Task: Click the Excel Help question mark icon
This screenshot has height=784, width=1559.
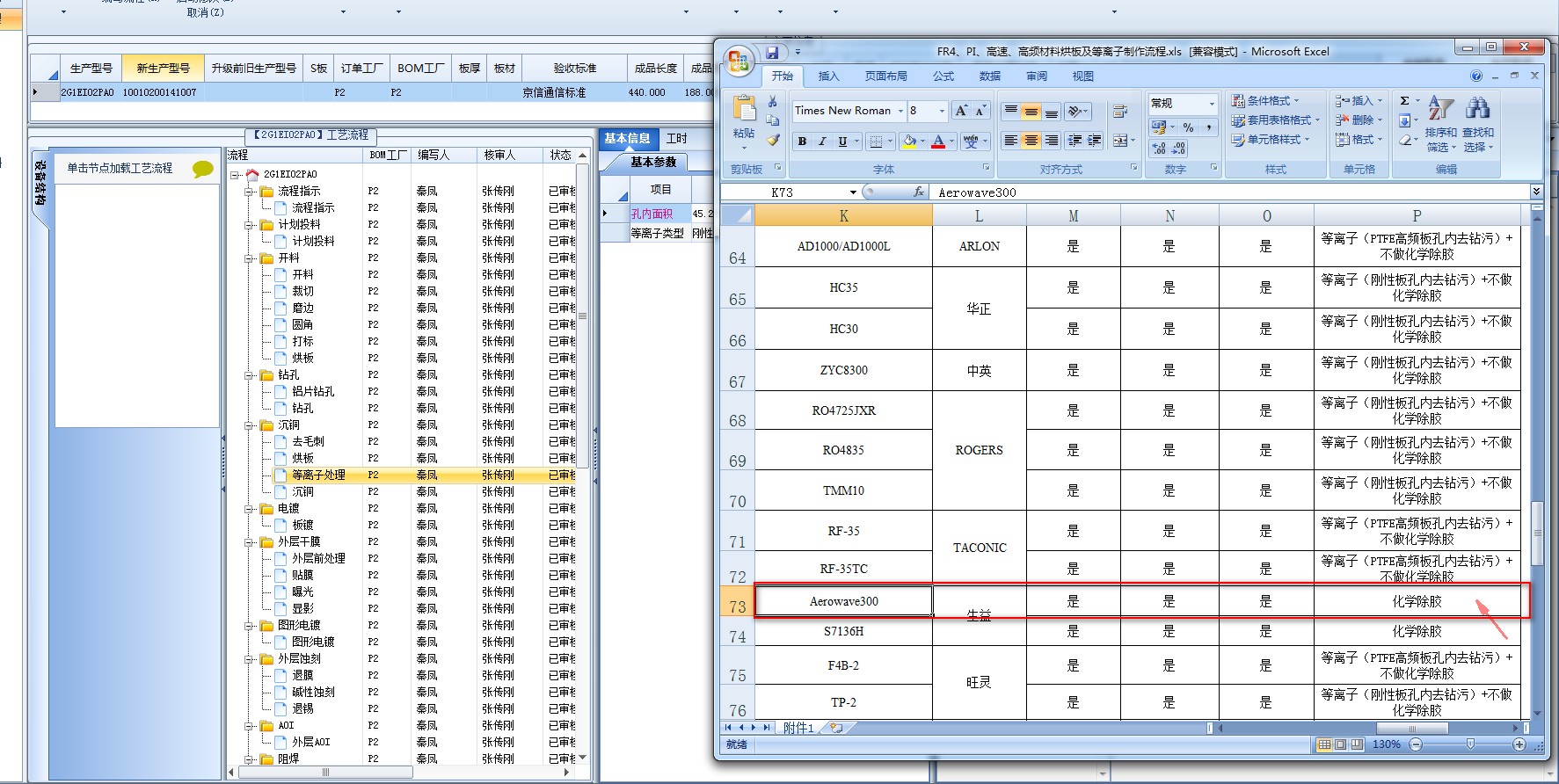Action: pos(1476,76)
